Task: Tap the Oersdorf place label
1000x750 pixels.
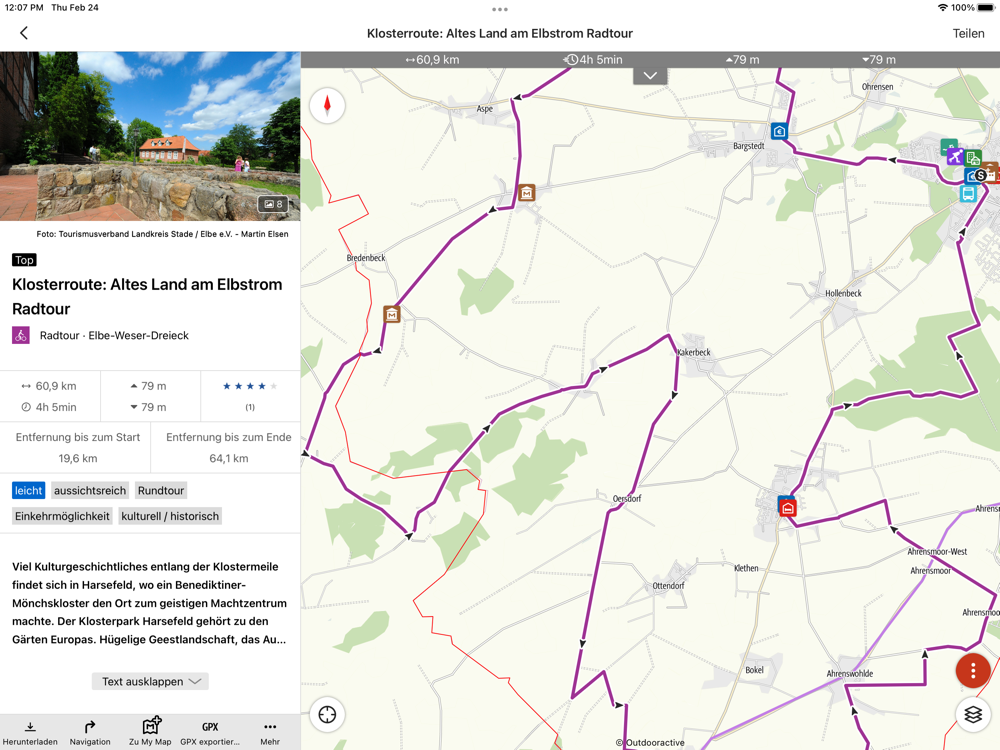Action: tap(627, 499)
